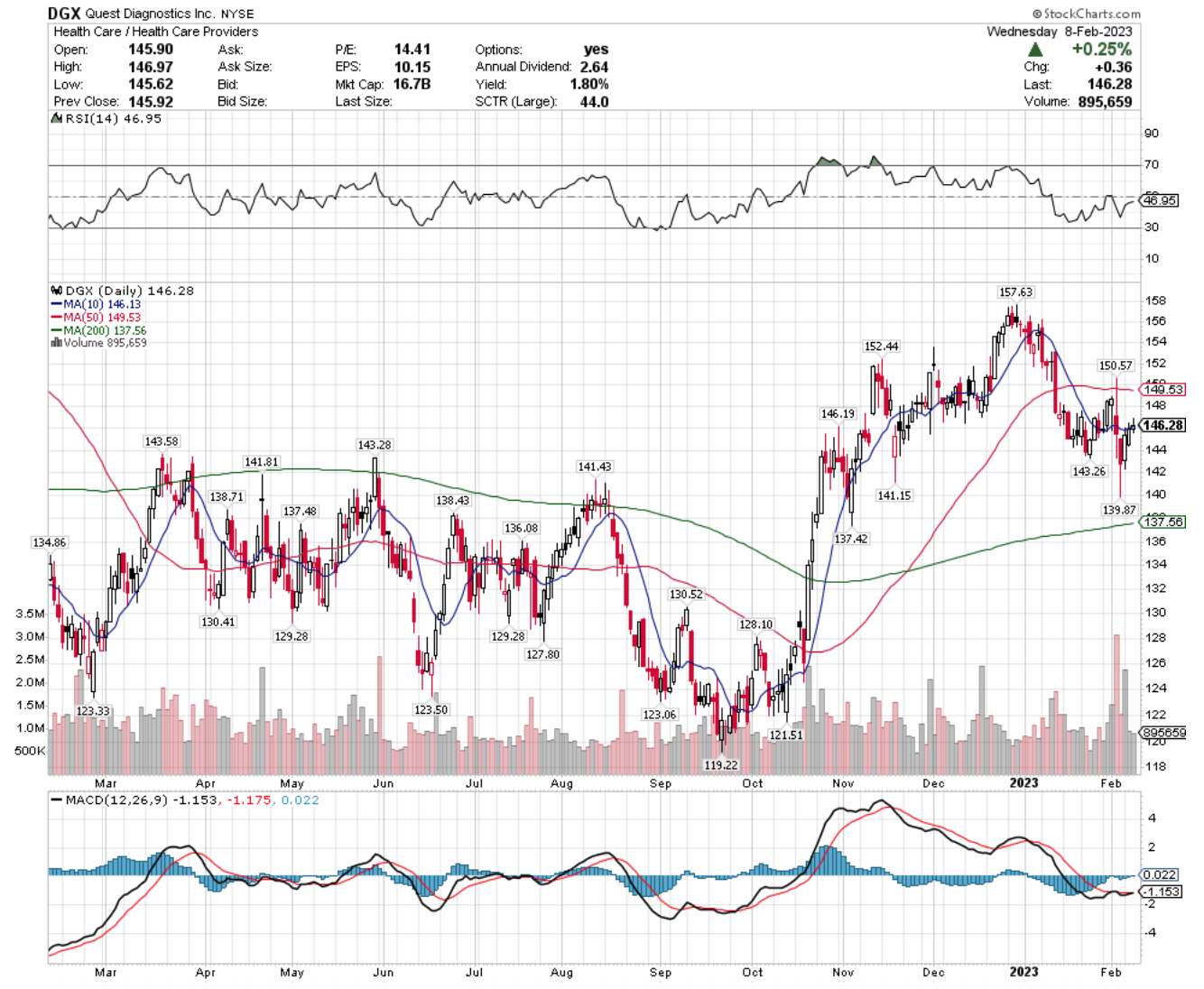The image size is (1204, 989).
Task: Click the RSI(14) 46.95 label
Action: (108, 118)
